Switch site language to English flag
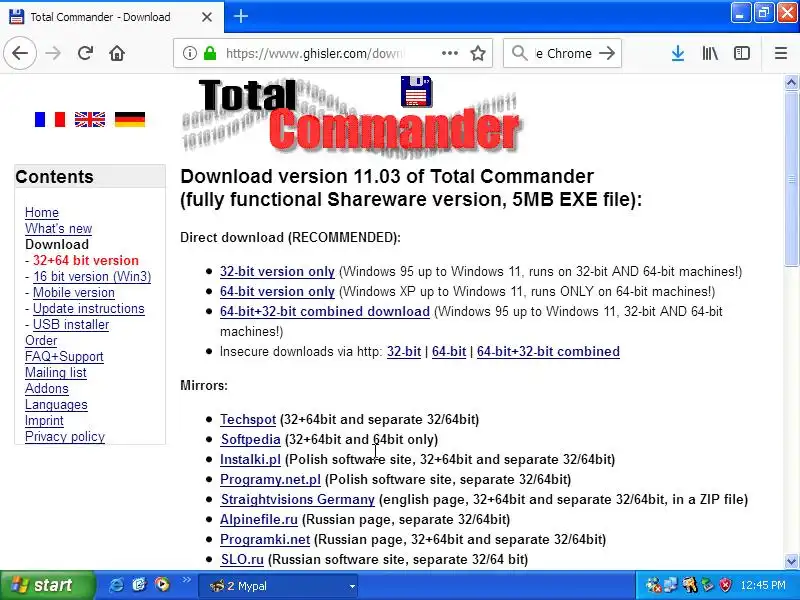Viewport: 800px width, 600px height. click(90, 119)
